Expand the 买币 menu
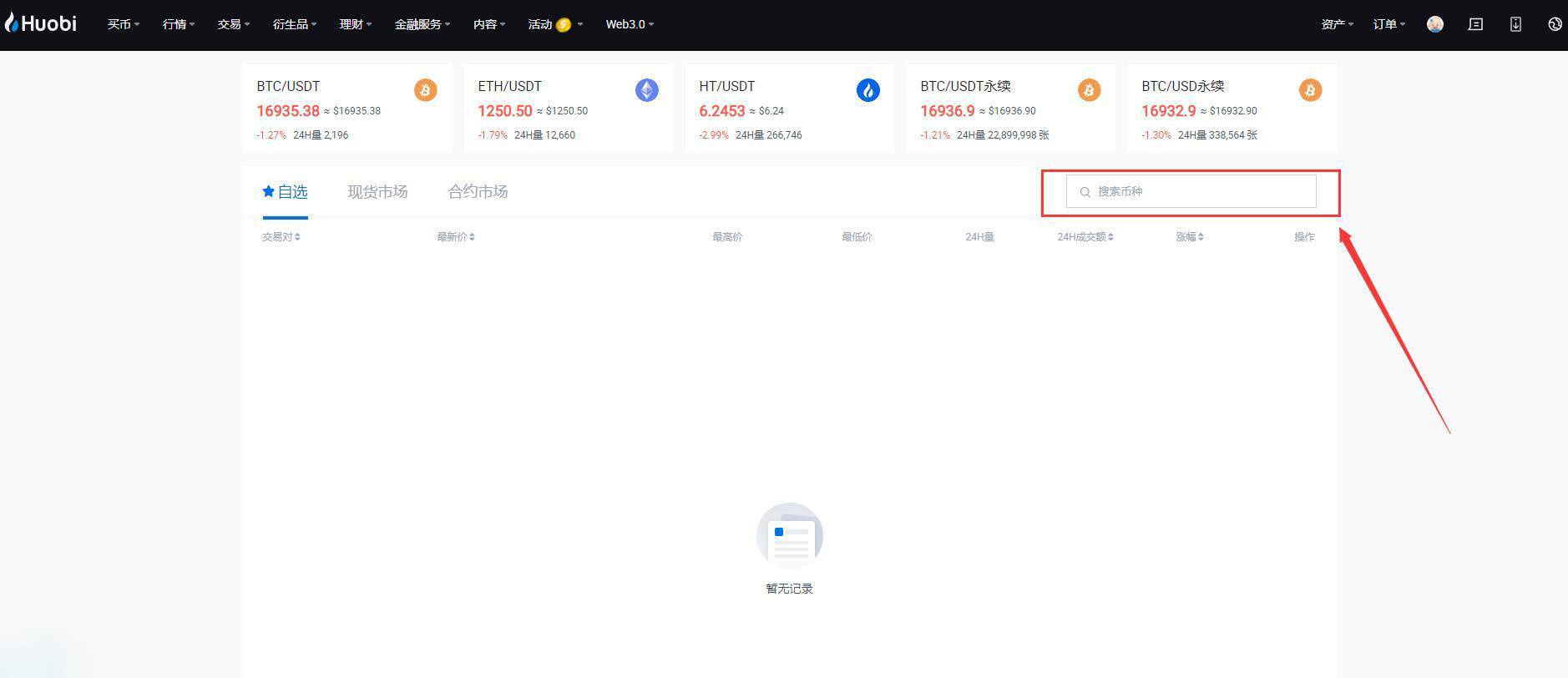 coord(123,24)
